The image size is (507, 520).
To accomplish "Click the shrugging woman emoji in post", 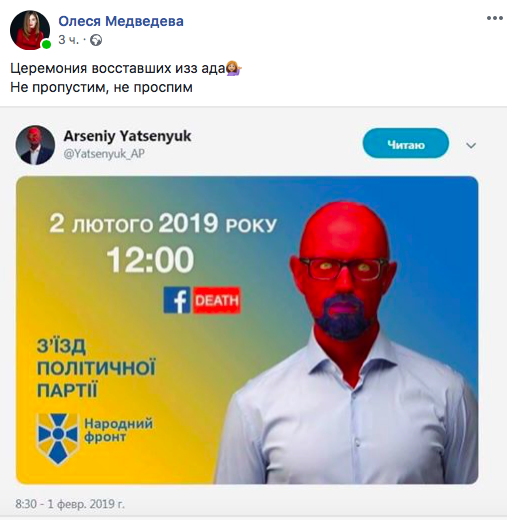I will coord(234,68).
